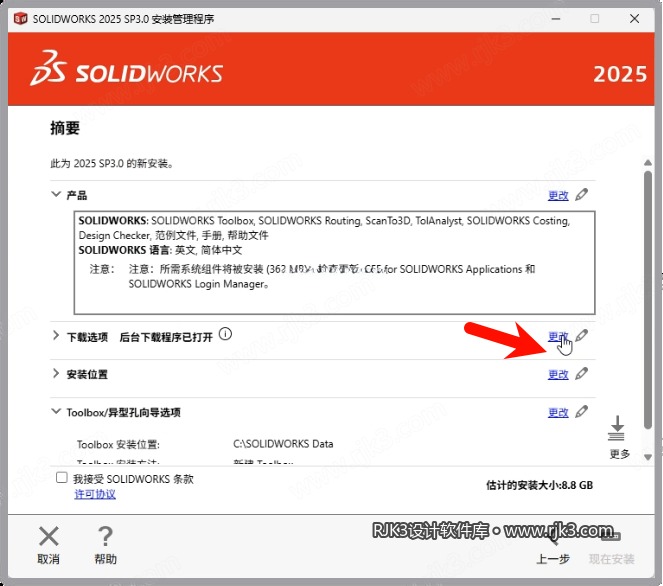Click the vertical scrollbar thumb

pos(648,300)
